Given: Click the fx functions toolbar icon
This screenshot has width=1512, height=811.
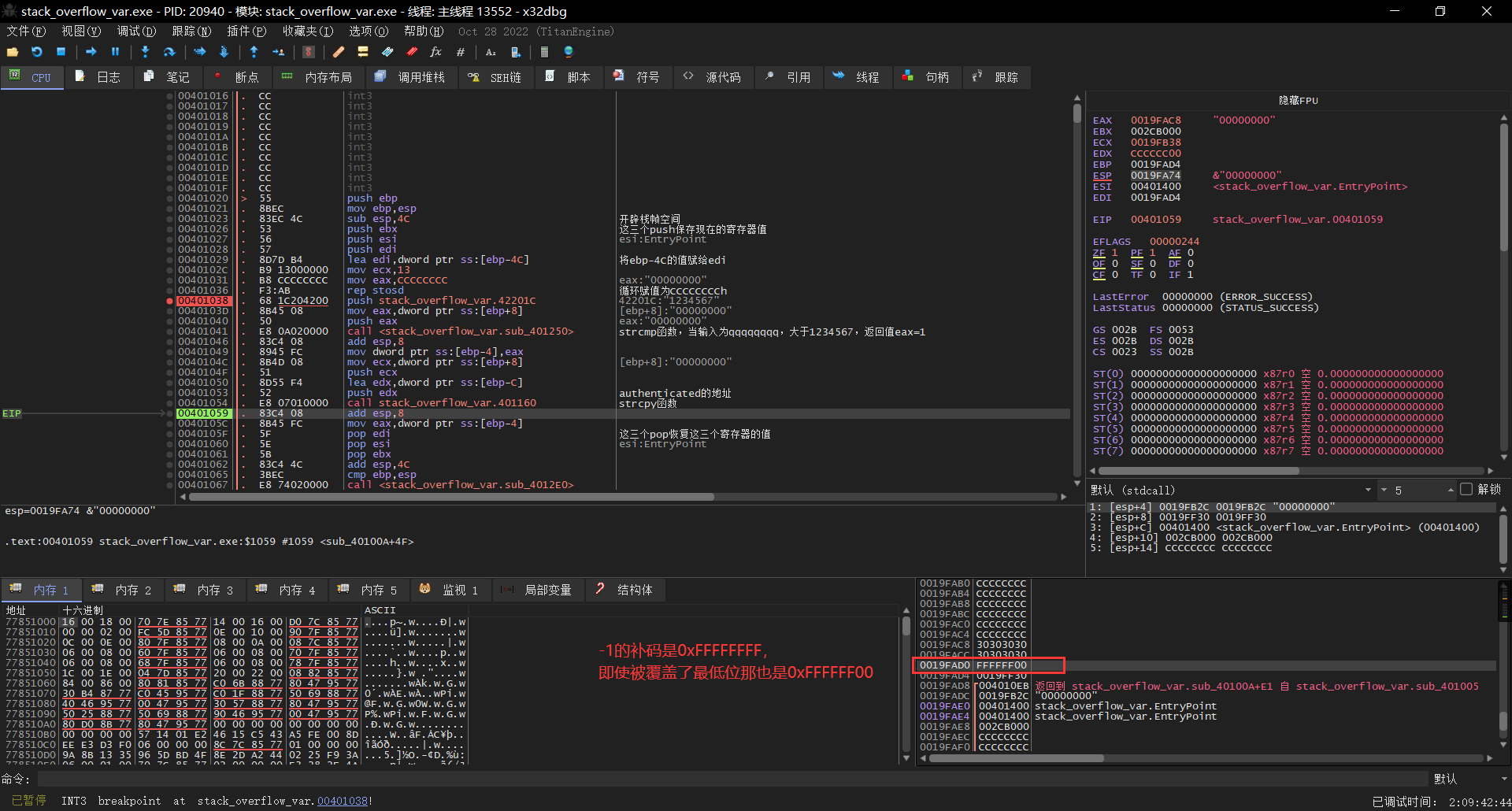Looking at the screenshot, I should [x=435, y=52].
